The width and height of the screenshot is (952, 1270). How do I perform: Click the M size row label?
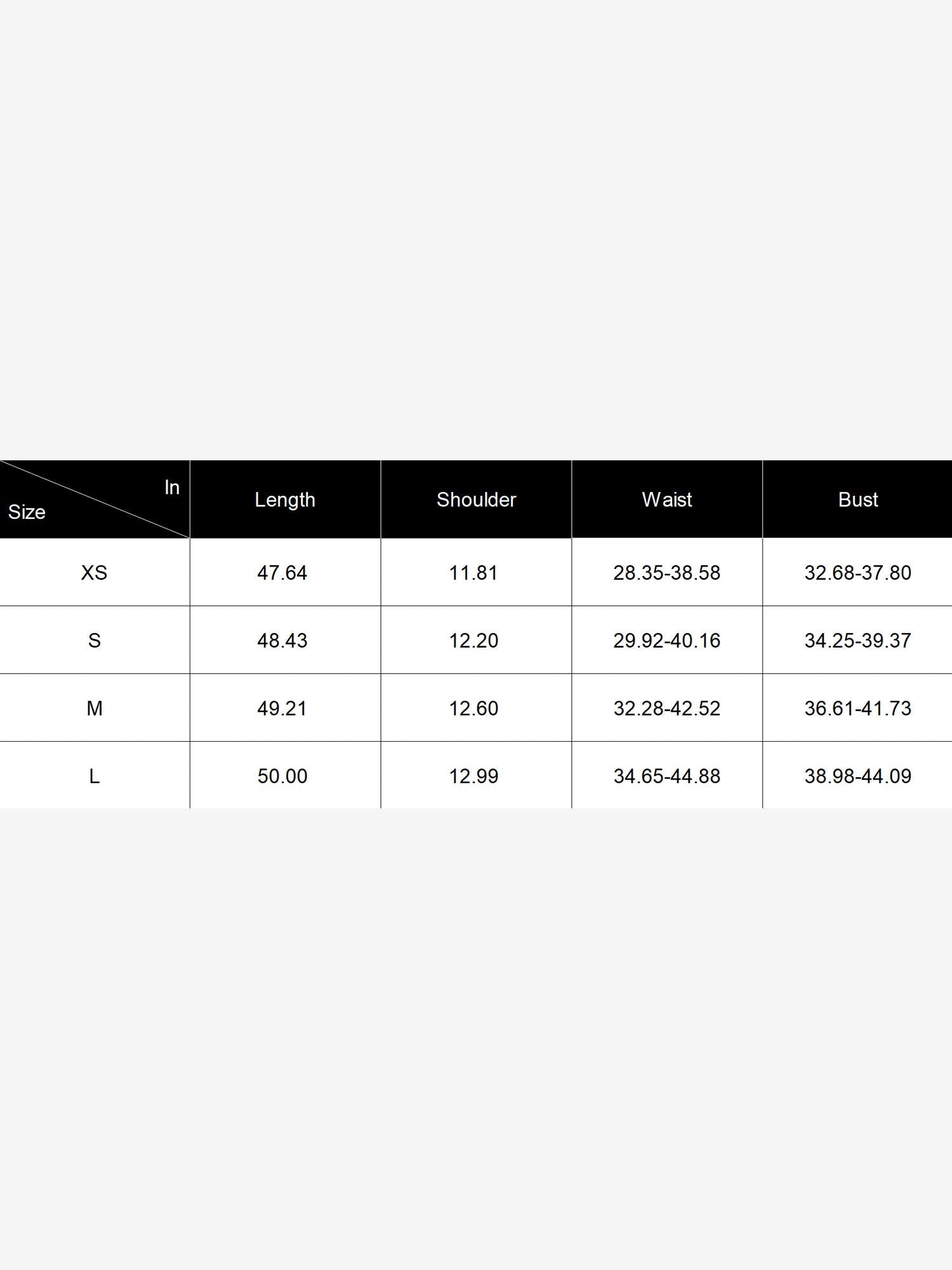pos(94,708)
